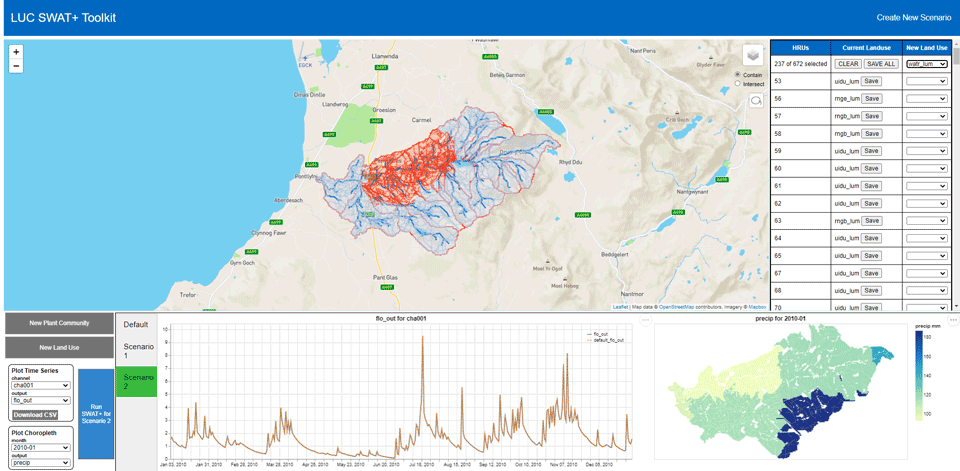Viewport: 960px width, 471px height.
Task: Zoom out of the map
Action: [16, 66]
